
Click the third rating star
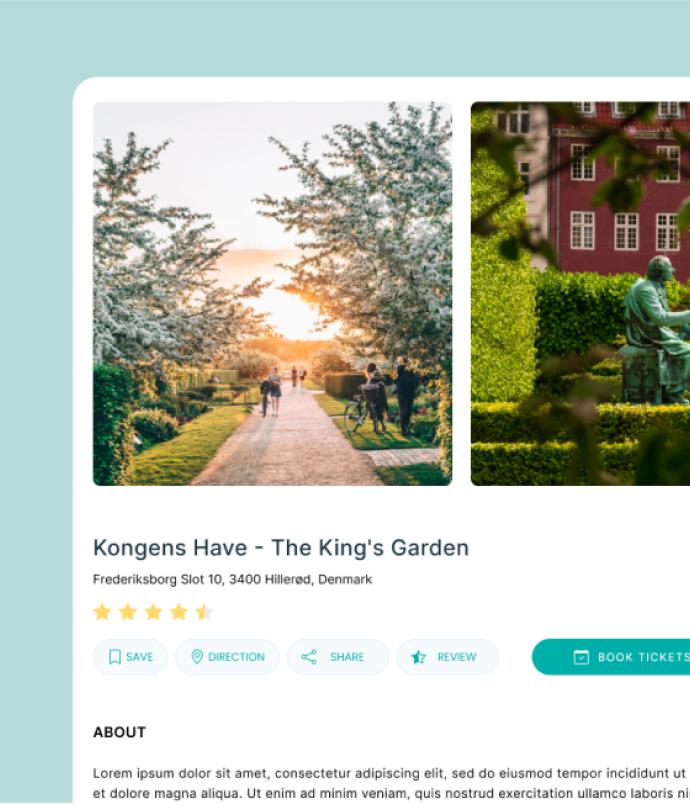click(153, 612)
